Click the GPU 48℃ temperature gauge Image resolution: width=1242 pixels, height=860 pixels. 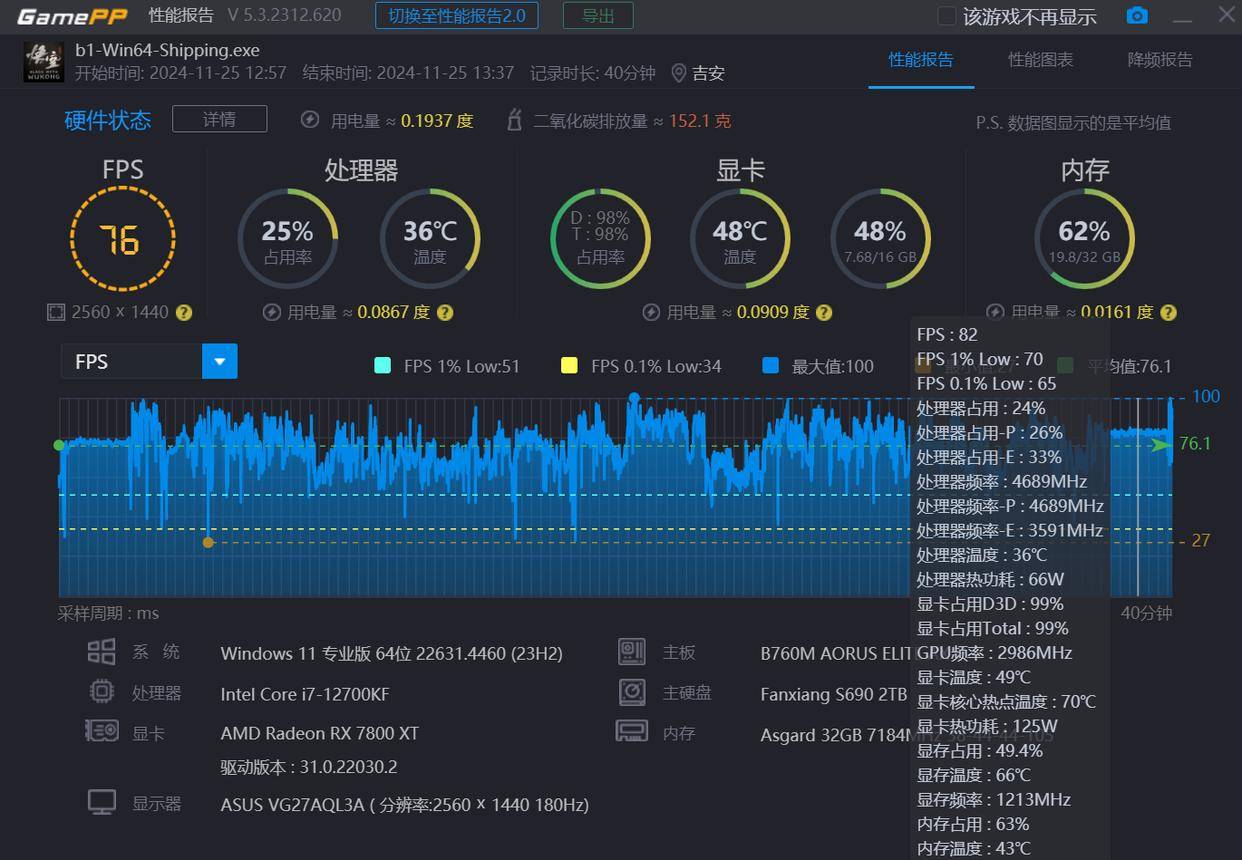(740, 239)
